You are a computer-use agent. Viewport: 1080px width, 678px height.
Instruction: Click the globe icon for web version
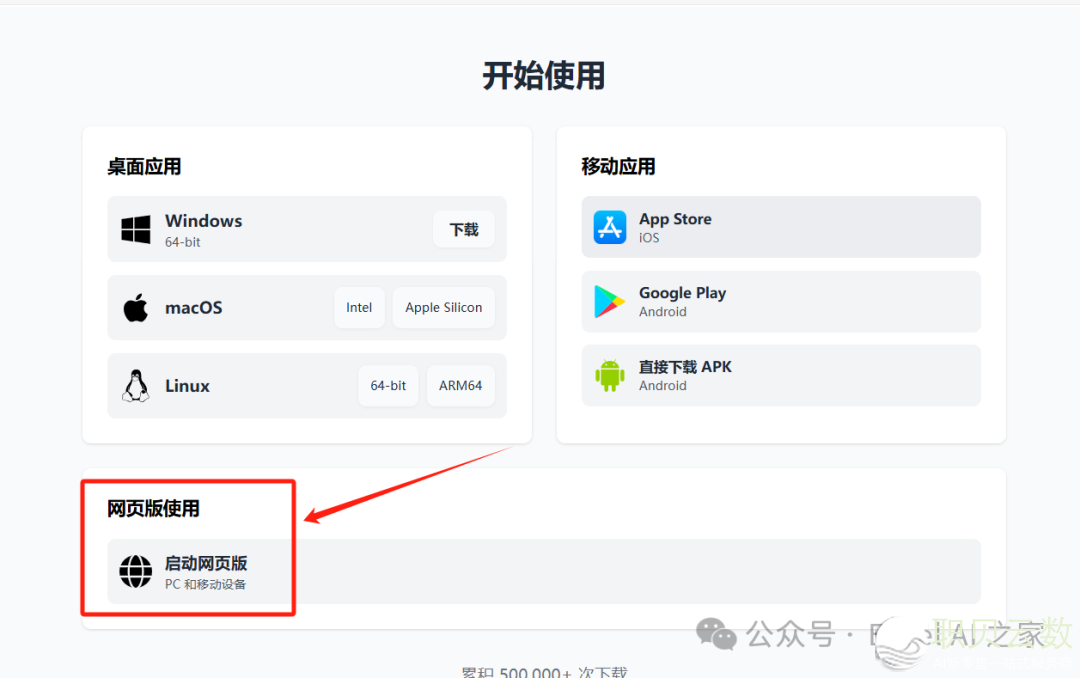[x=136, y=572]
